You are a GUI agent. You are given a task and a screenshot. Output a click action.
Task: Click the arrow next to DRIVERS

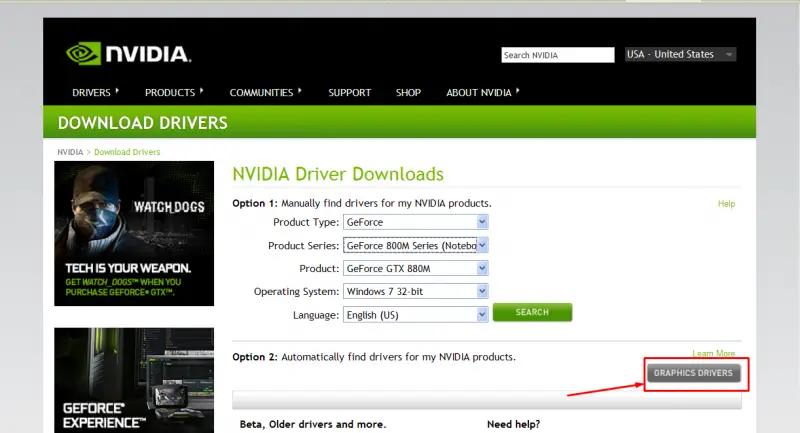[117, 91]
